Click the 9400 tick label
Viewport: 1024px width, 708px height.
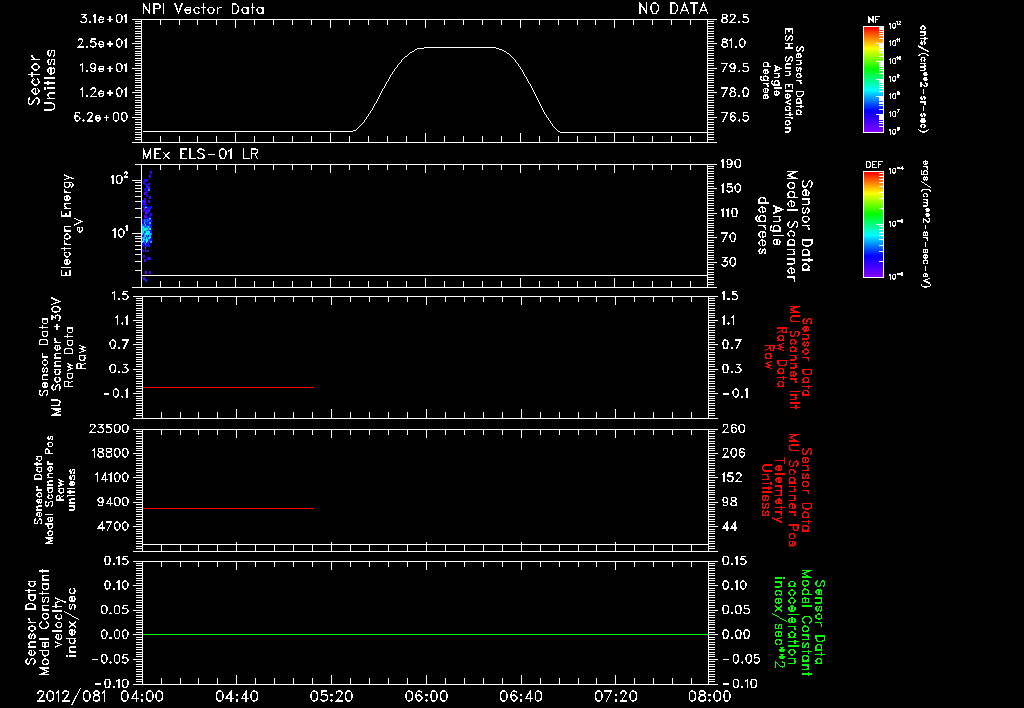(x=113, y=502)
